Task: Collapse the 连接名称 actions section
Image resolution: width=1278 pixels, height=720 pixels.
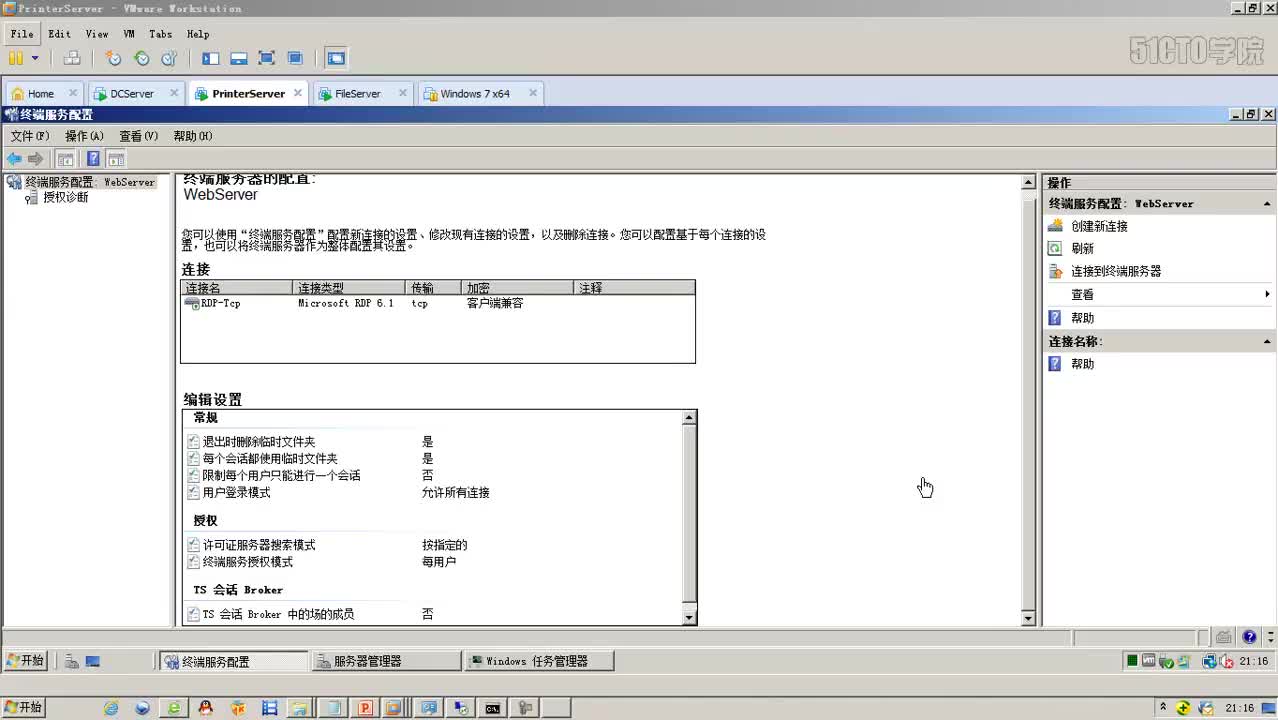Action: click(x=1267, y=342)
